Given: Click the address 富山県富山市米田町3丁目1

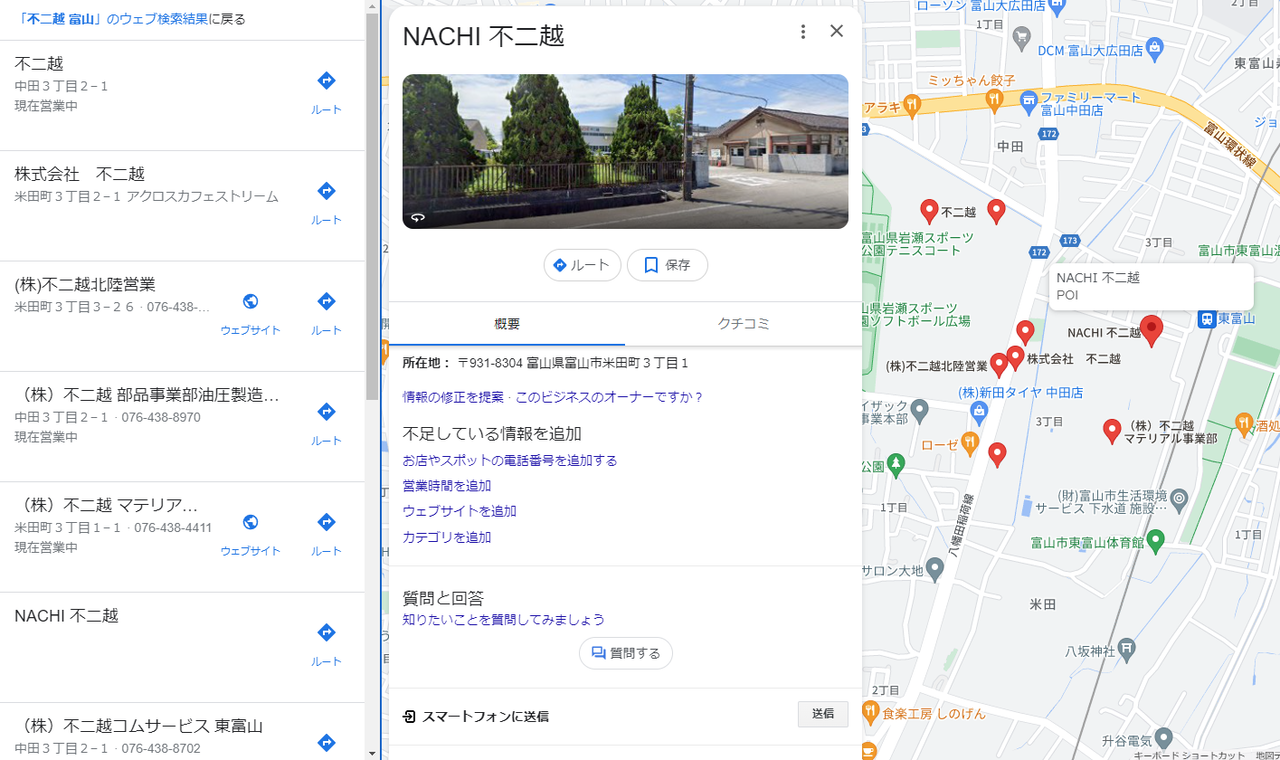Looking at the screenshot, I should click(573, 363).
